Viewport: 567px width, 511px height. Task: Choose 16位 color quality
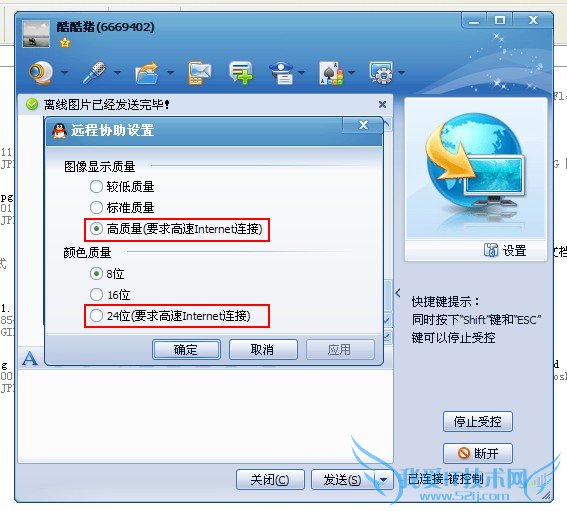coord(97,294)
